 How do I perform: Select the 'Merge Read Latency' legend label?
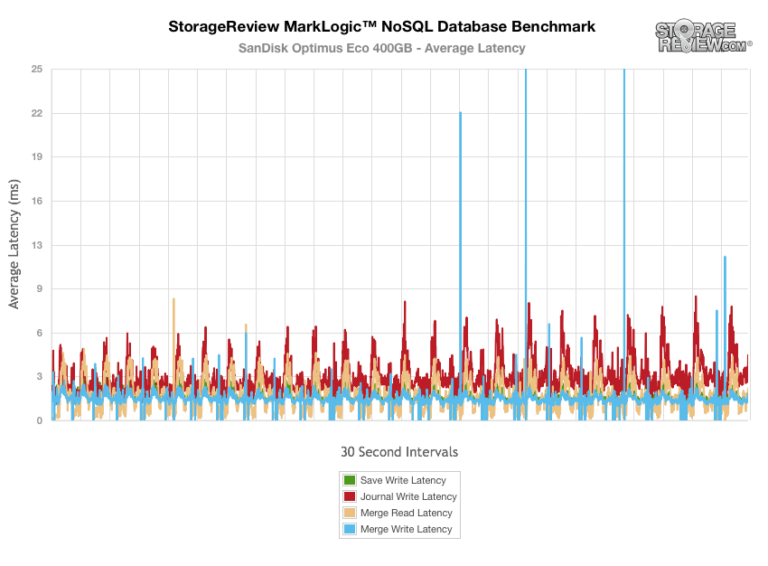pos(406,513)
